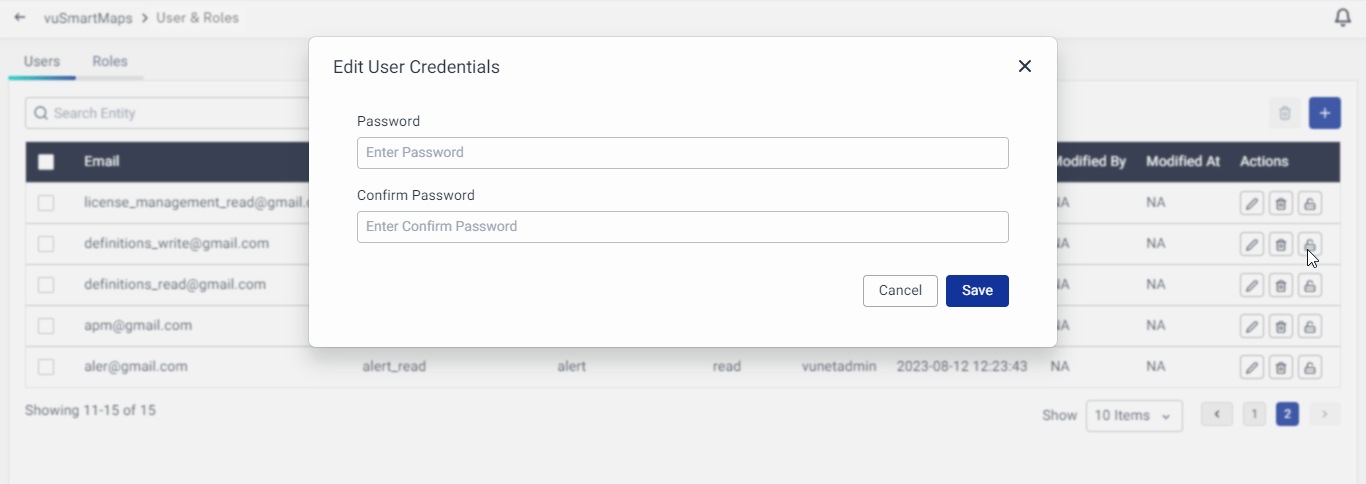Viewport: 1366px width, 484px height.
Task: Expand the 10 Items page size dropdown
Action: click(x=1134, y=415)
